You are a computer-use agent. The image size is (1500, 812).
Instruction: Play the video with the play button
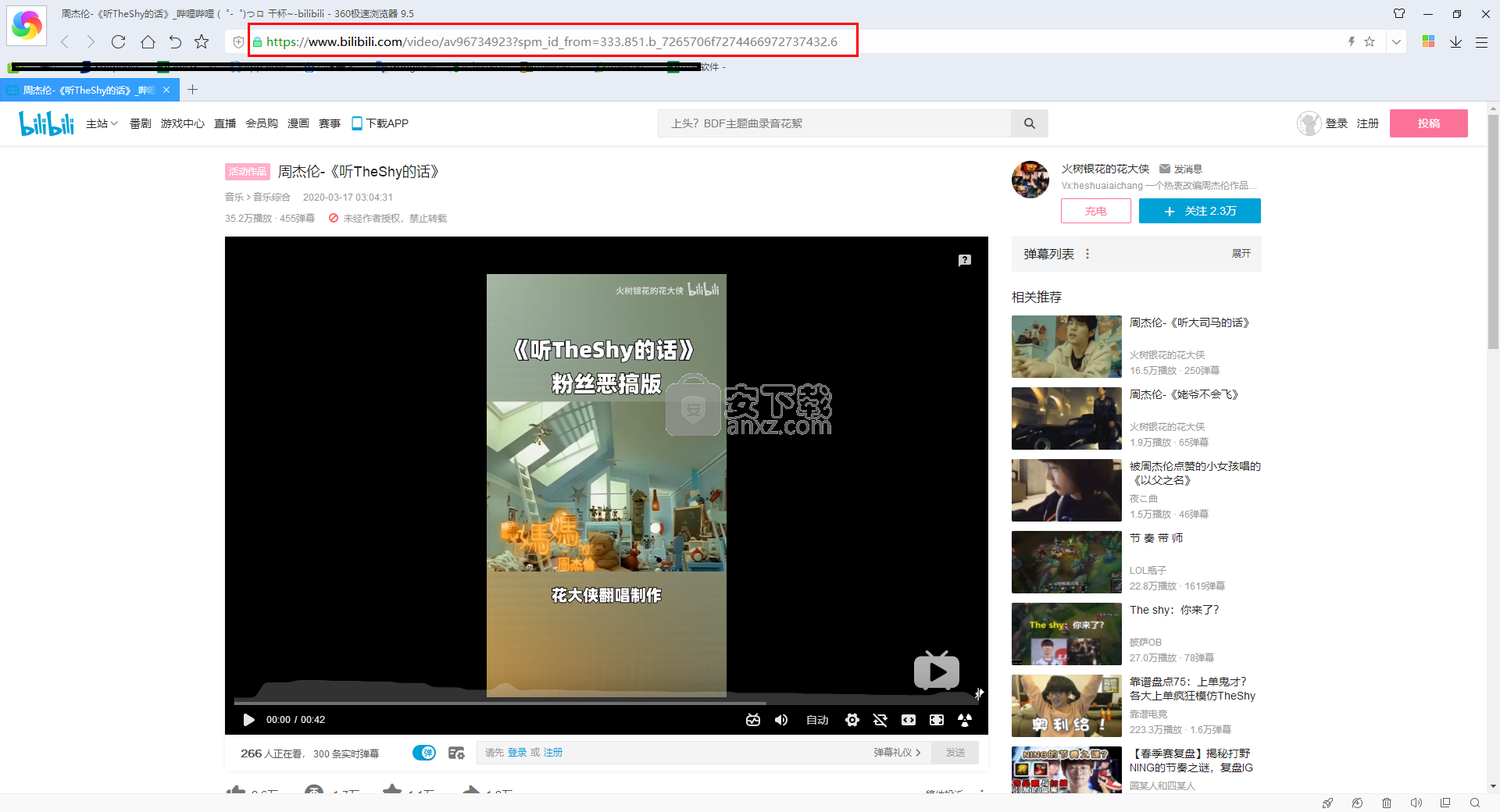[x=248, y=720]
